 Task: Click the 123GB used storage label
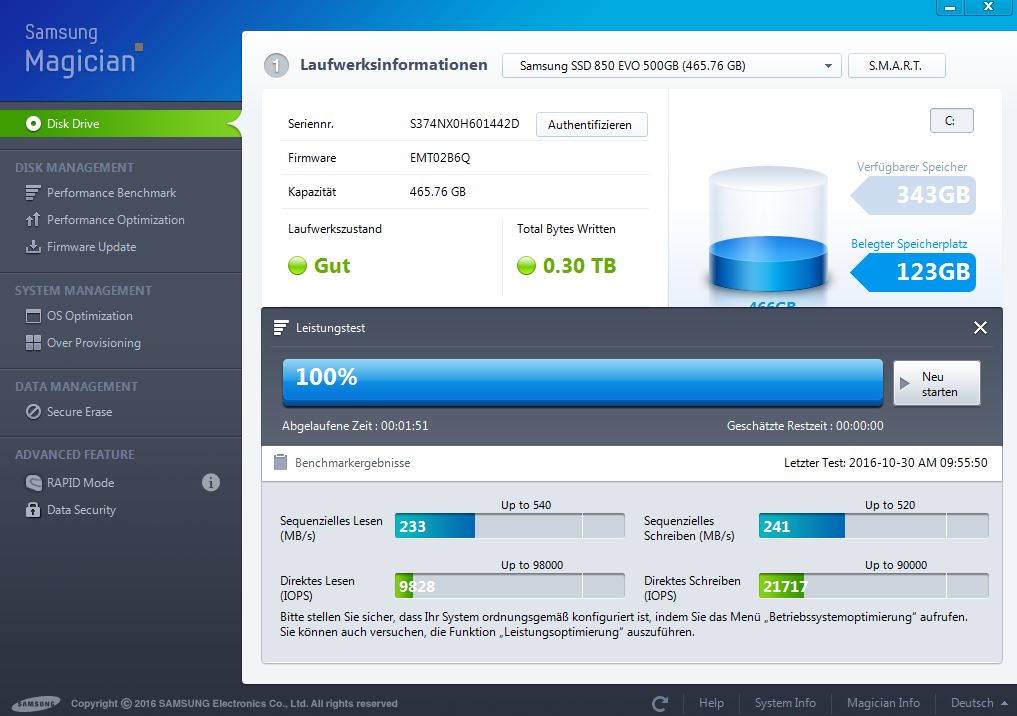tap(914, 272)
